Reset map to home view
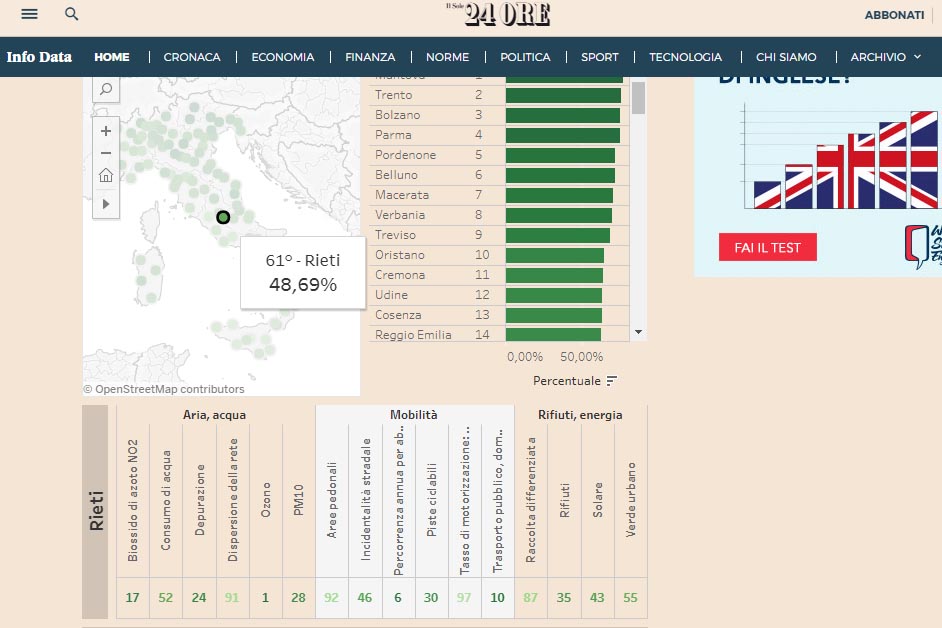The image size is (942, 628). click(x=106, y=176)
